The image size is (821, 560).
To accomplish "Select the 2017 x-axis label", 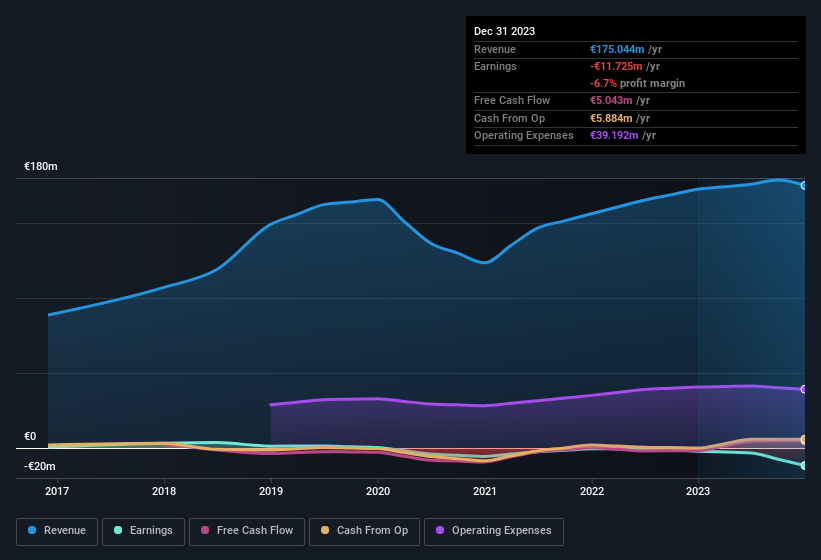I will point(57,491).
